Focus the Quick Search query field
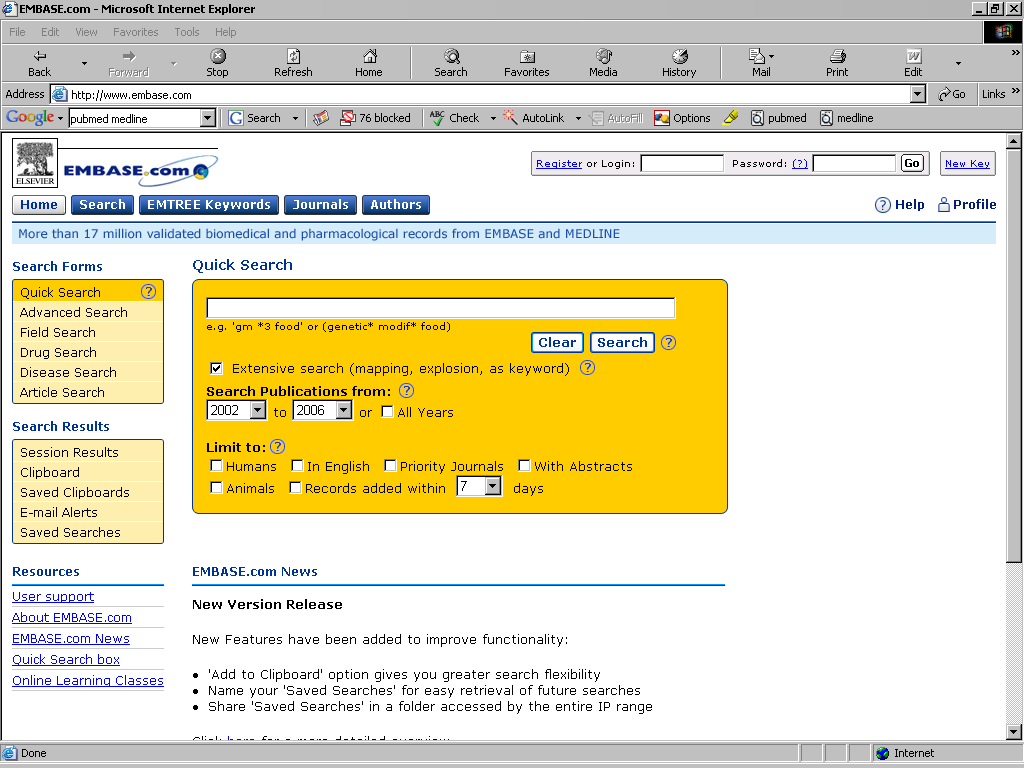The height and width of the screenshot is (768, 1024). (x=441, y=308)
